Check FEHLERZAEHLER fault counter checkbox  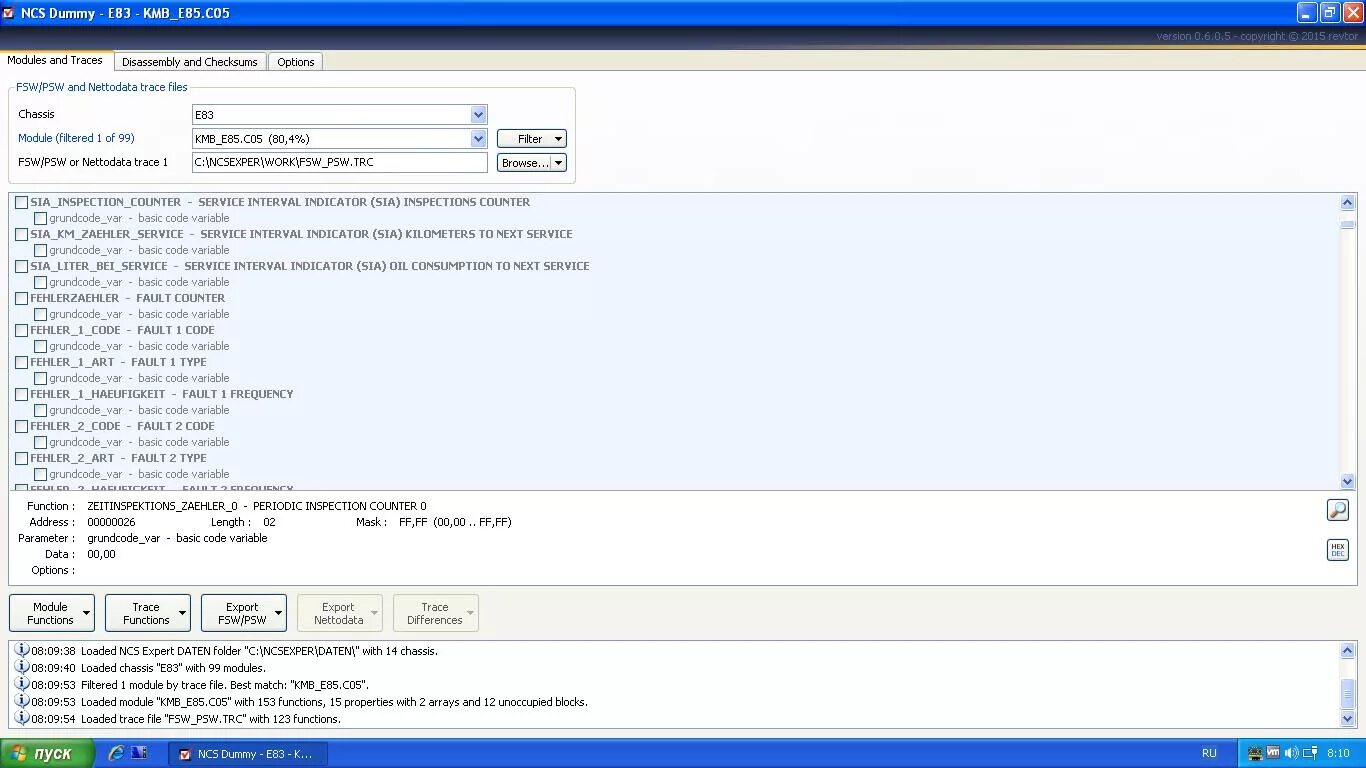21,298
